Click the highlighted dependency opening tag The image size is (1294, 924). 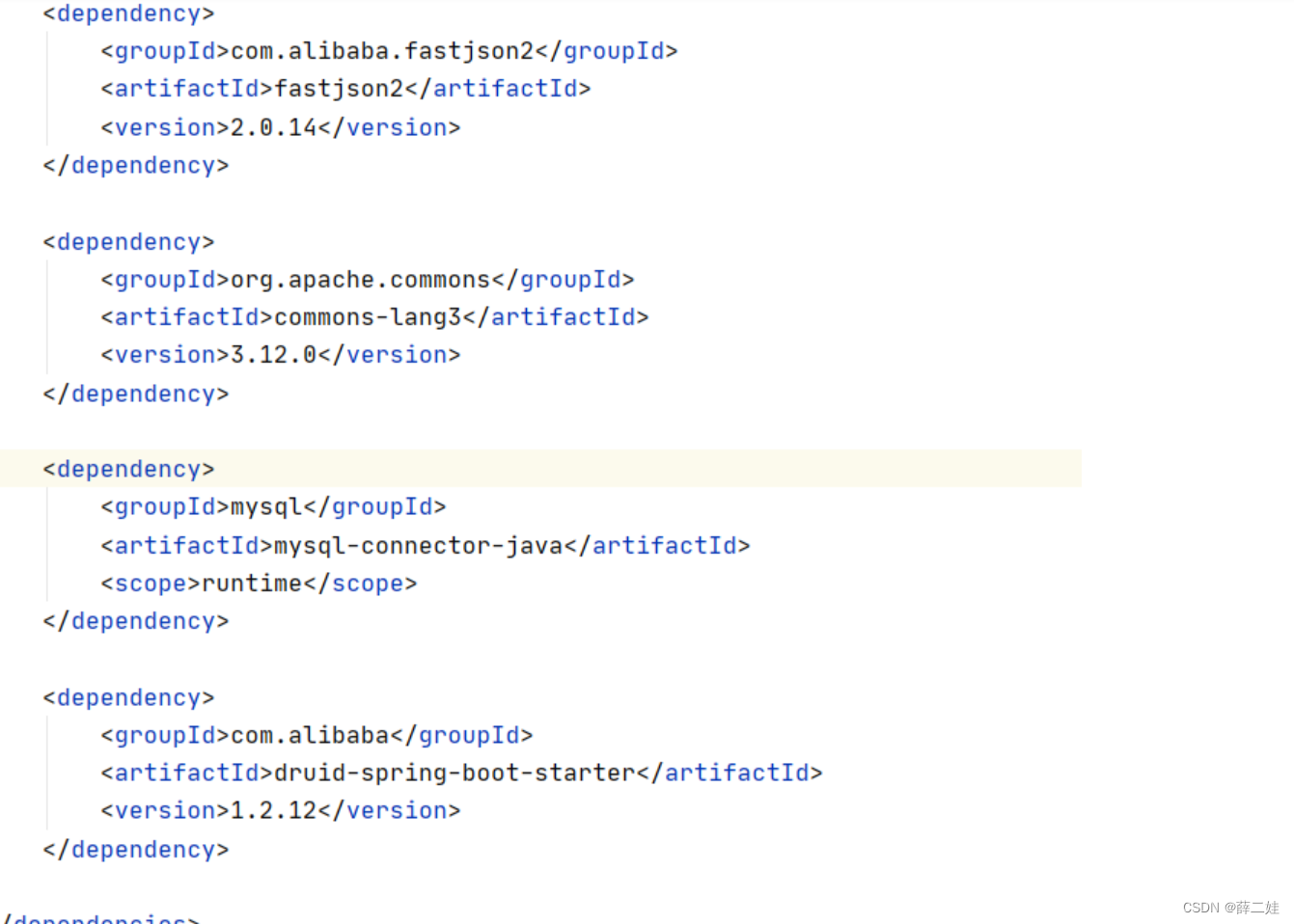click(128, 470)
